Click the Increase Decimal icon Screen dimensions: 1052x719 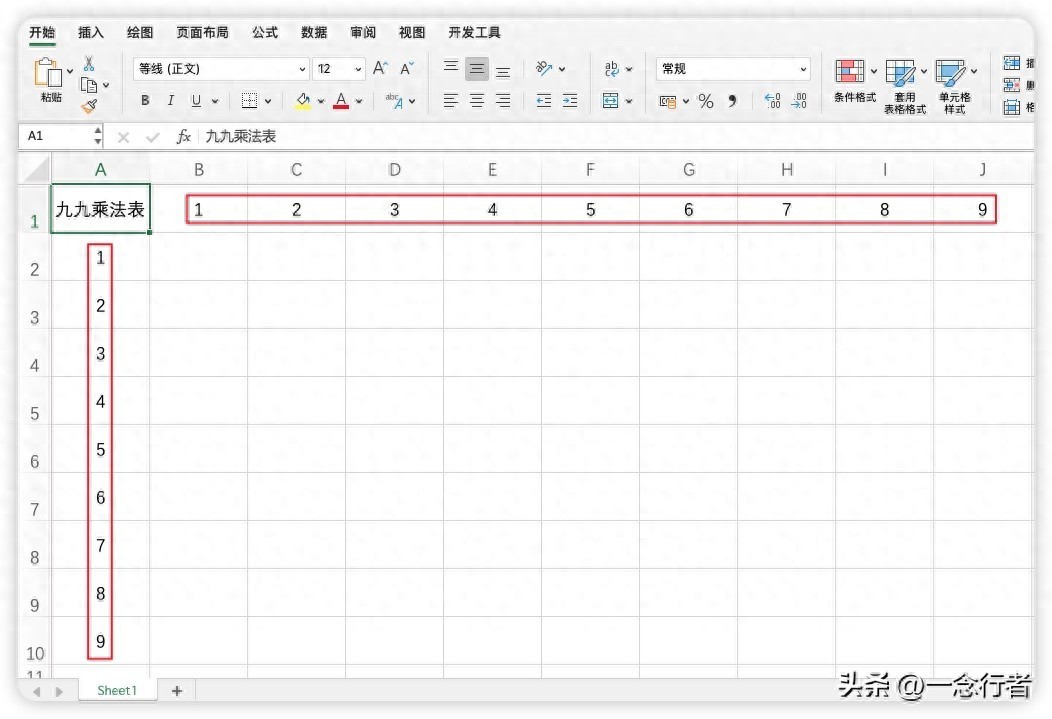772,101
